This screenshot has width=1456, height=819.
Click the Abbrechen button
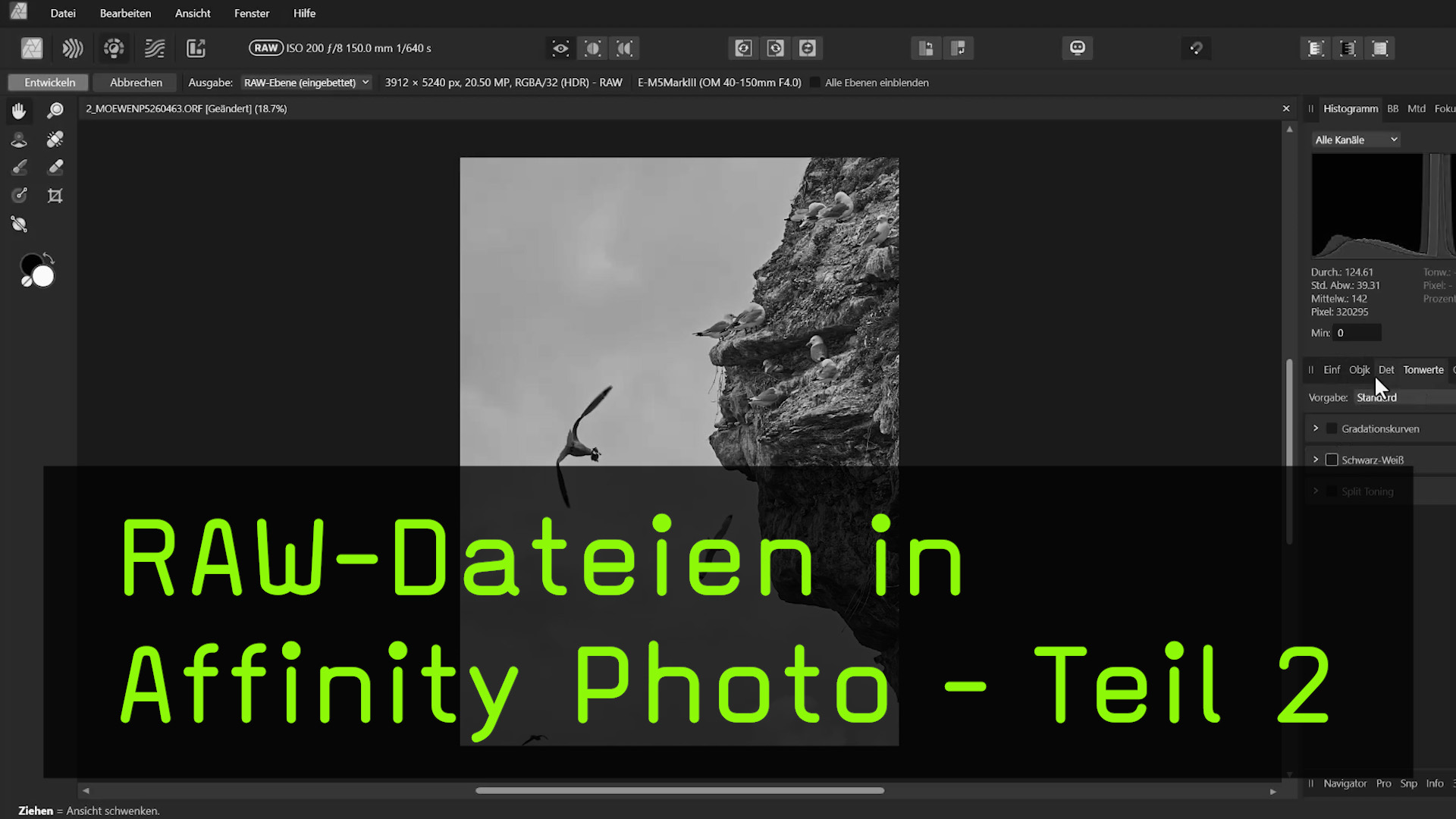point(135,82)
